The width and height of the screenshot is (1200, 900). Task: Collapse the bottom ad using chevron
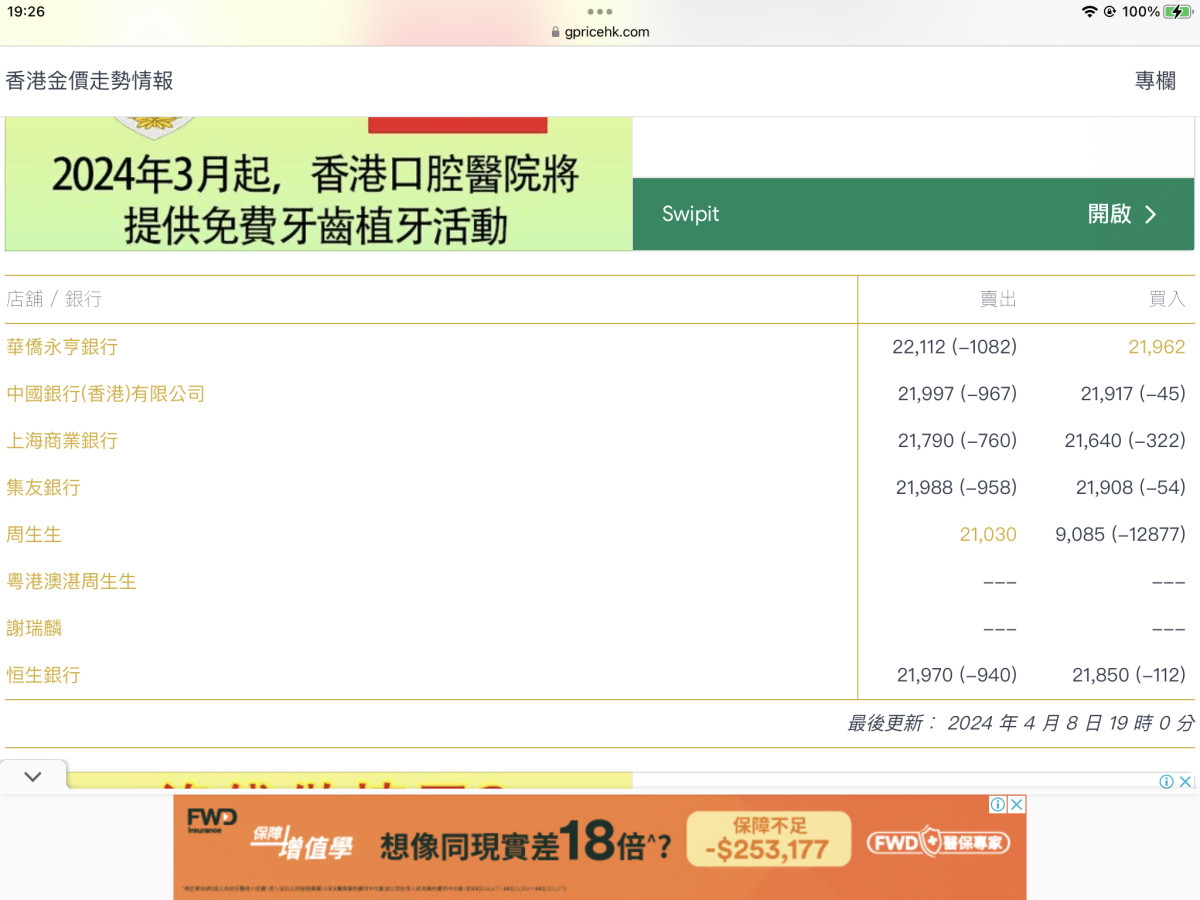(x=33, y=777)
